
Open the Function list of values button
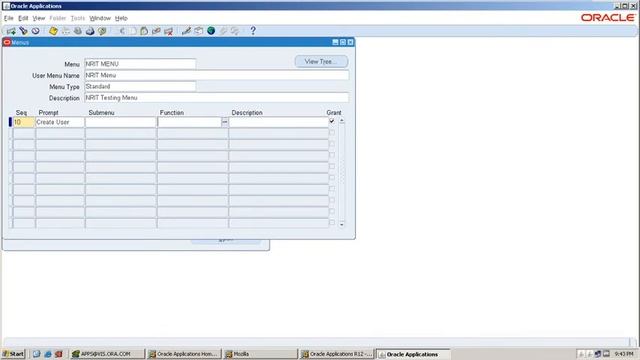pyautogui.click(x=224, y=122)
